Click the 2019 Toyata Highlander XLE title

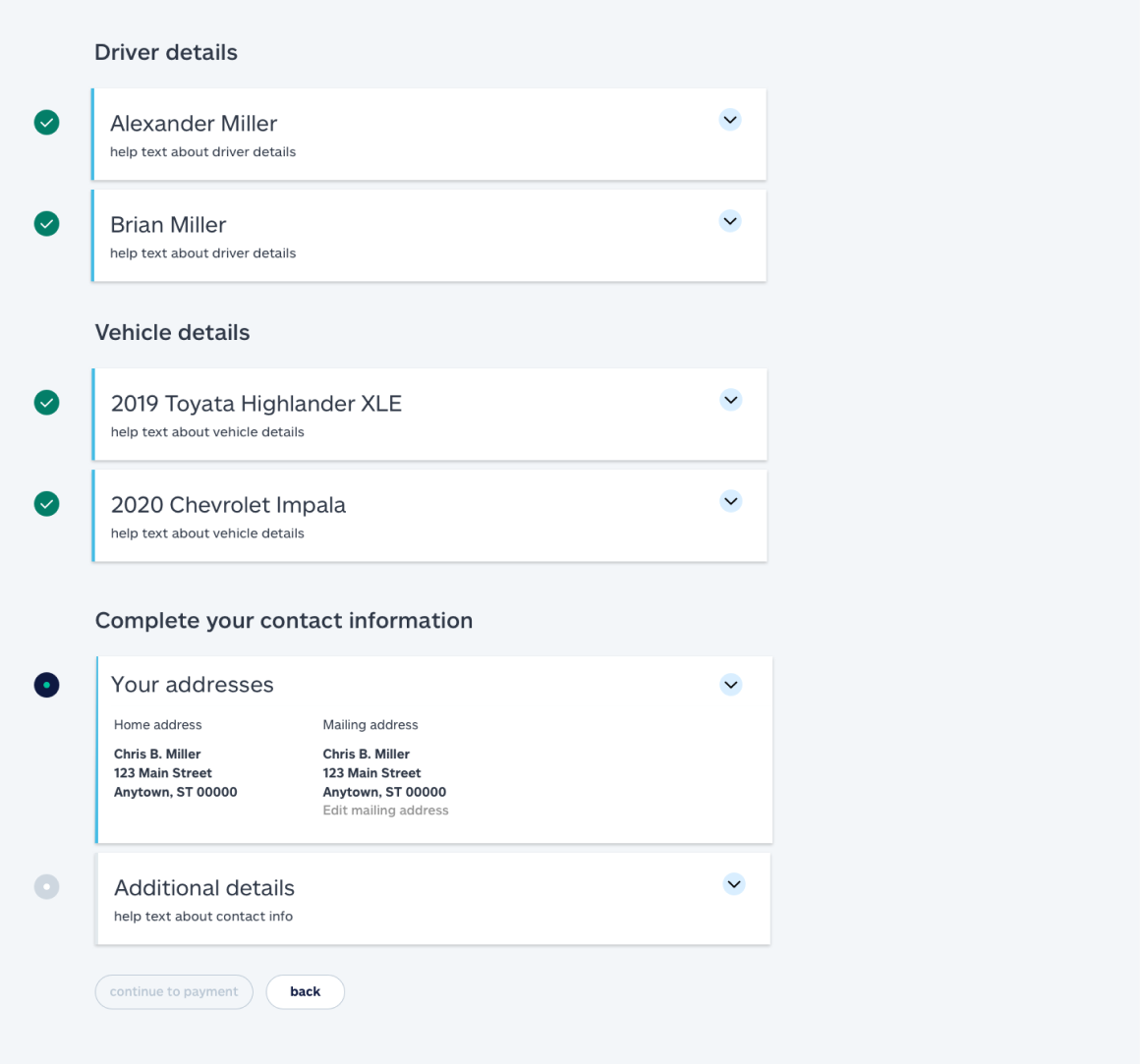[256, 404]
